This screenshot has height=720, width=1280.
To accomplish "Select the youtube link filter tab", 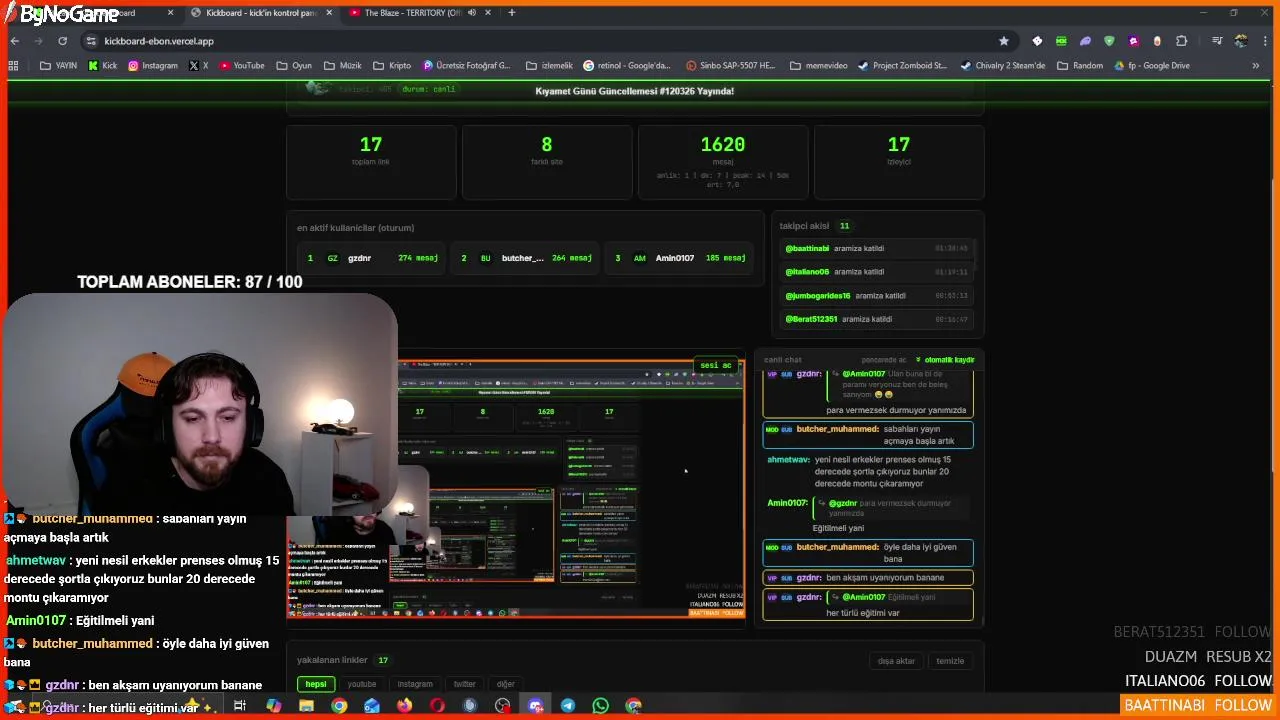I will click(362, 684).
